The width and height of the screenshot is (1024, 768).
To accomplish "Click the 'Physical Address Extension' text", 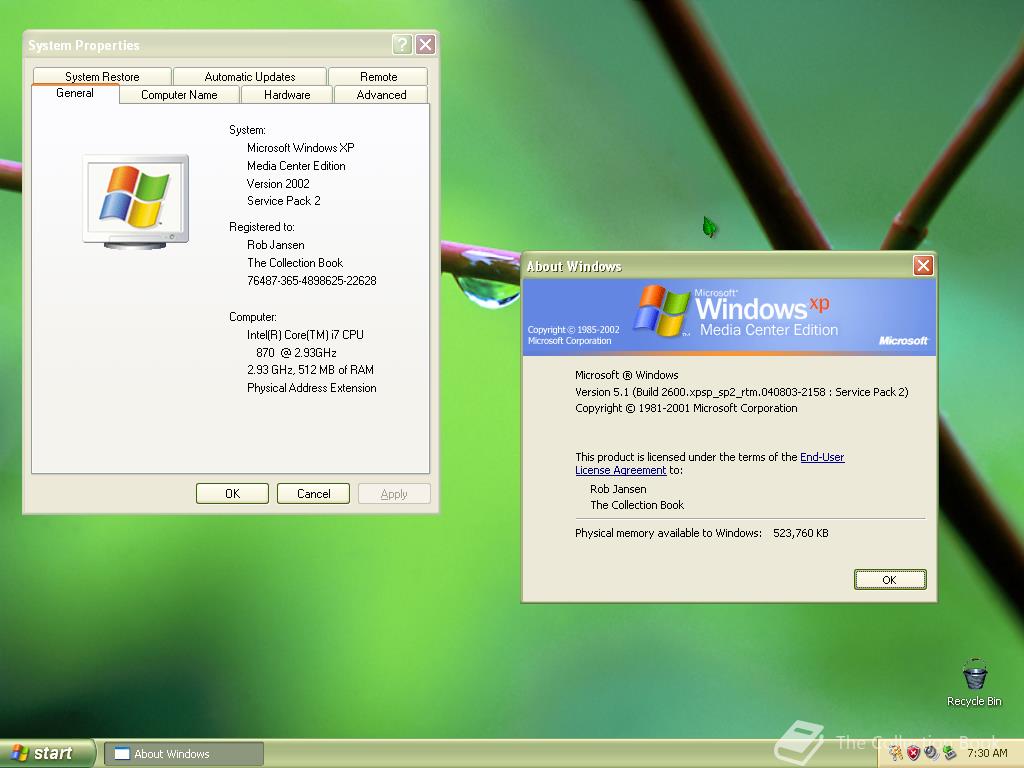I will point(312,388).
